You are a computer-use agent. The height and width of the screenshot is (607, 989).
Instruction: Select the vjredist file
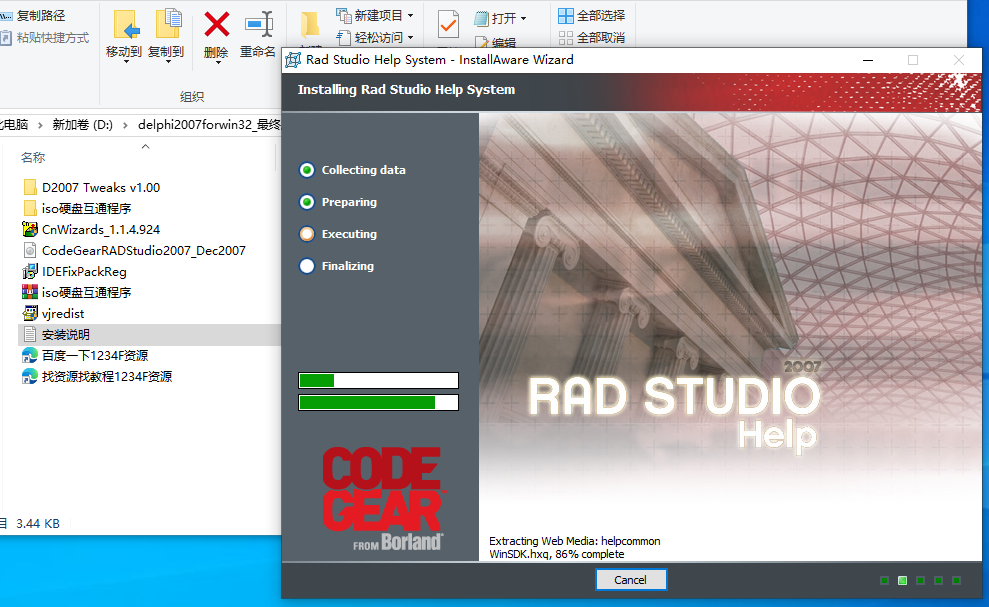[x=62, y=314]
